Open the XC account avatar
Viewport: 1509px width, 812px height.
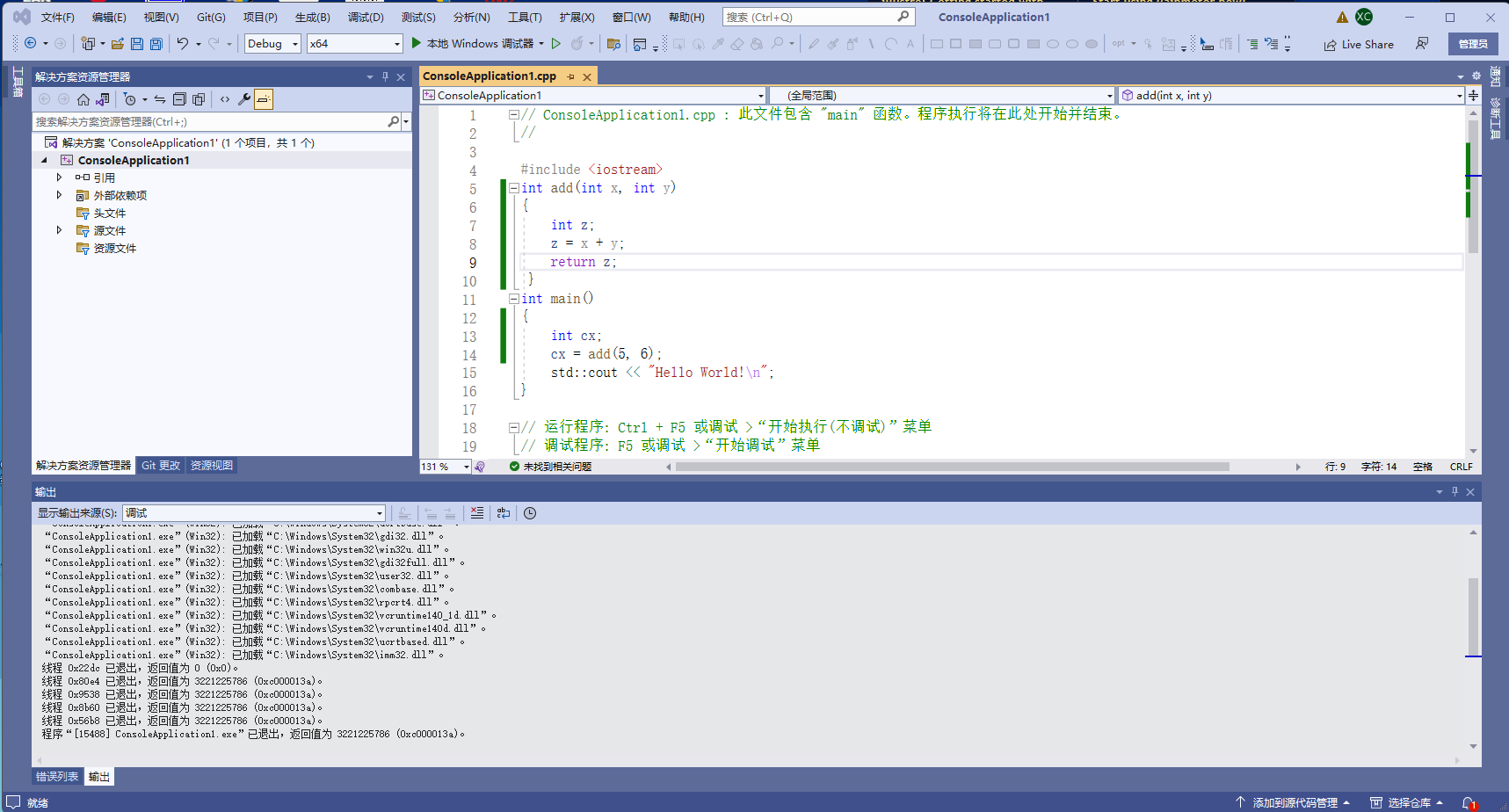pyautogui.click(x=1363, y=17)
